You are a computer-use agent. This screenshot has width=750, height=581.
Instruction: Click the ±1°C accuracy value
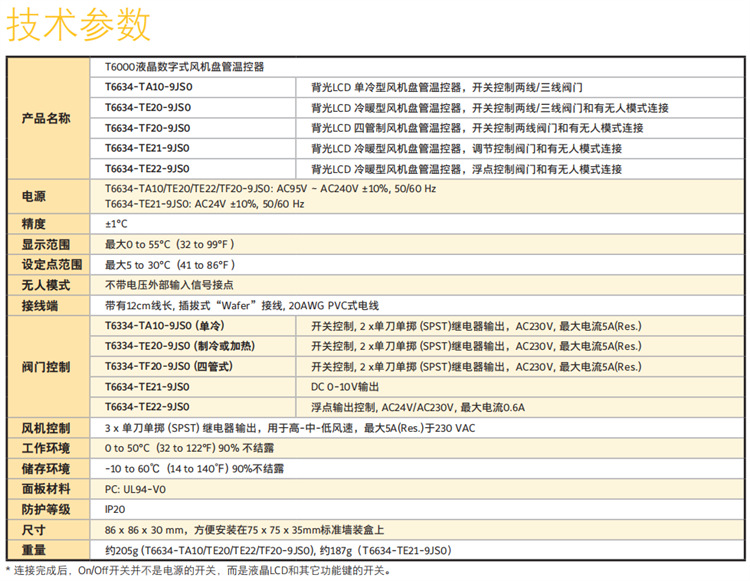click(116, 224)
